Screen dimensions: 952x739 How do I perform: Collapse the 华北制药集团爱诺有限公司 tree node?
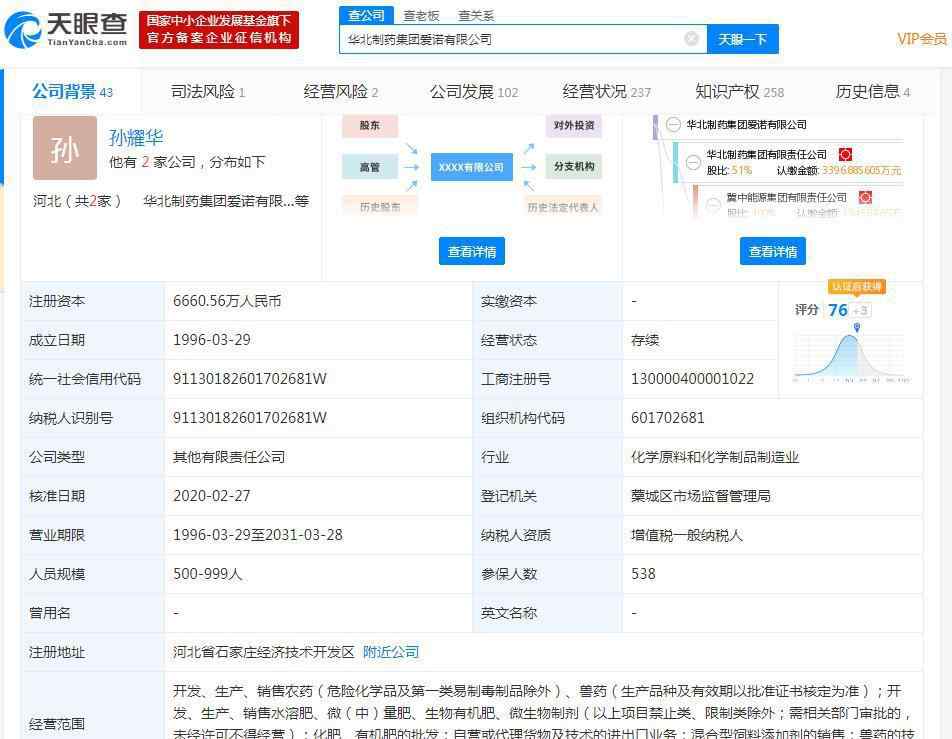672,125
